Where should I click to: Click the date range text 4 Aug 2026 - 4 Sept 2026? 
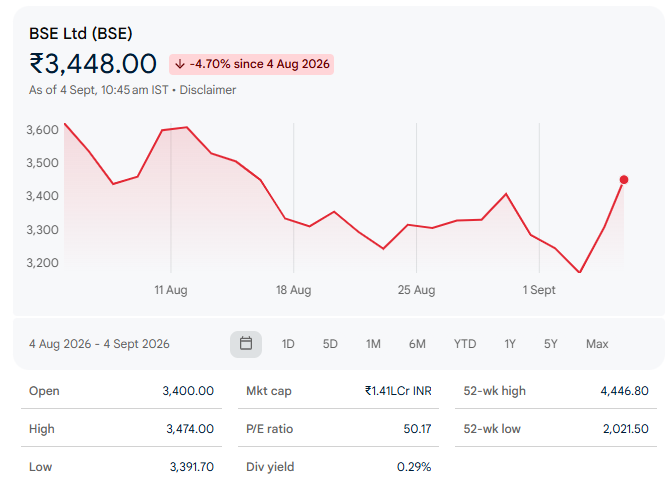(99, 344)
